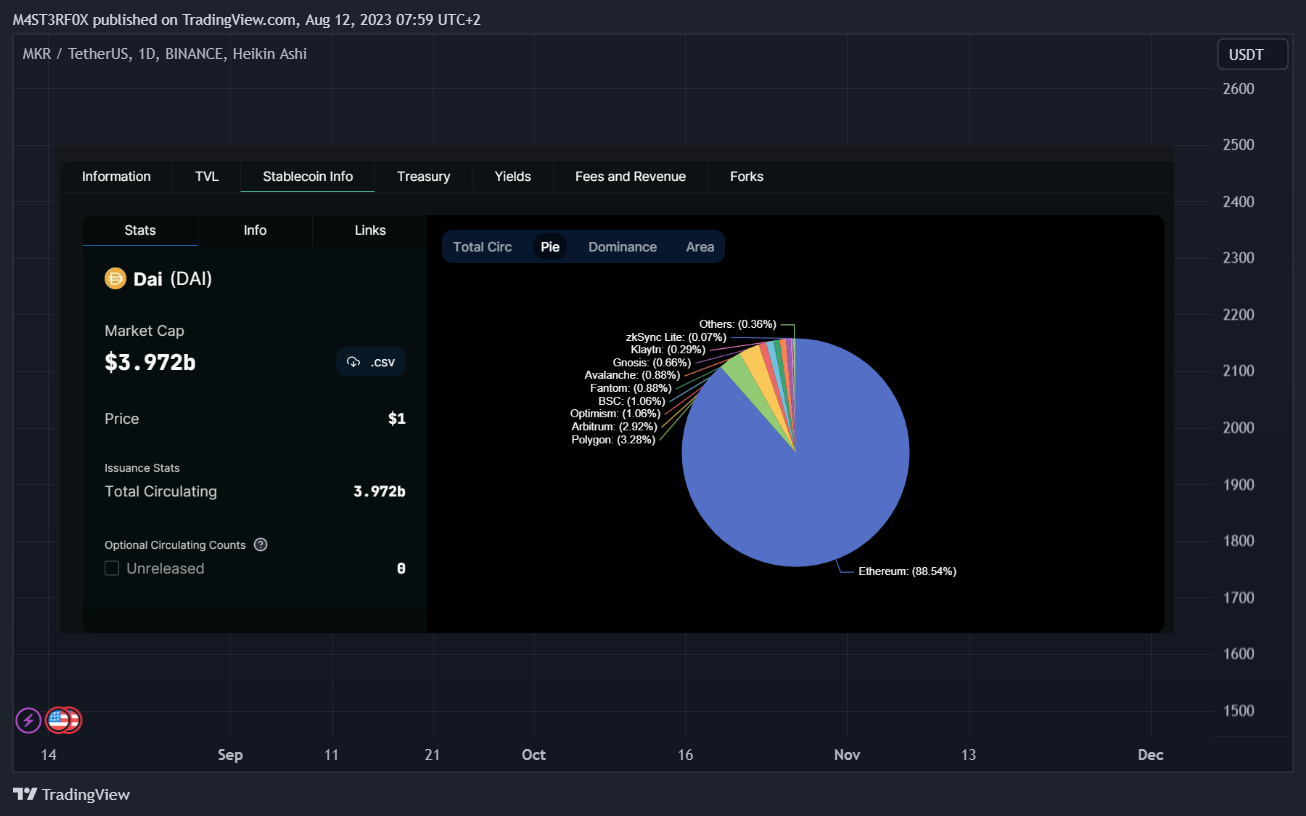Click the Ethereum: (88.54%) label
Viewport: 1306px width, 816px height.
907,571
